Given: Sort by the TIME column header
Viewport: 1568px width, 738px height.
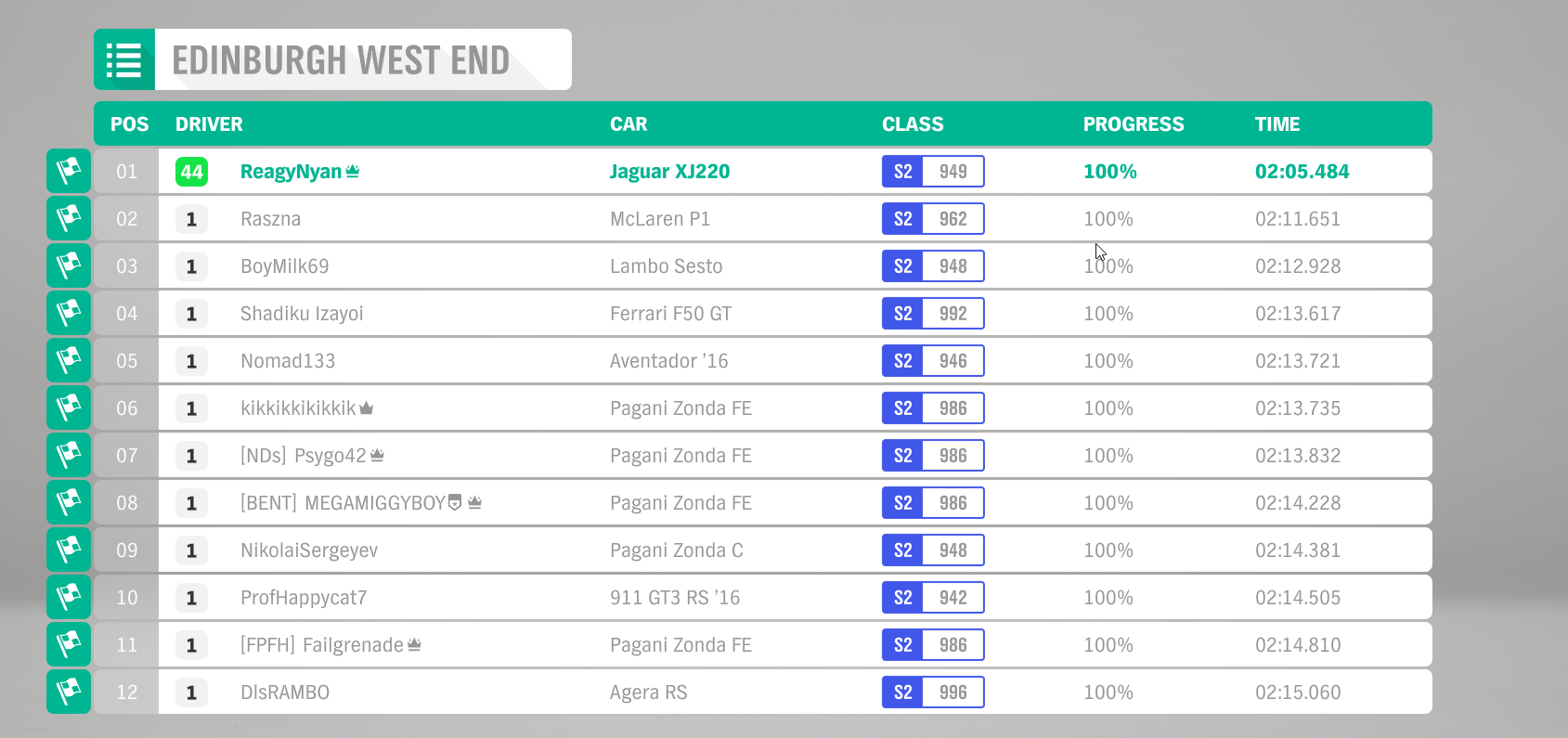Looking at the screenshot, I should click(1277, 124).
